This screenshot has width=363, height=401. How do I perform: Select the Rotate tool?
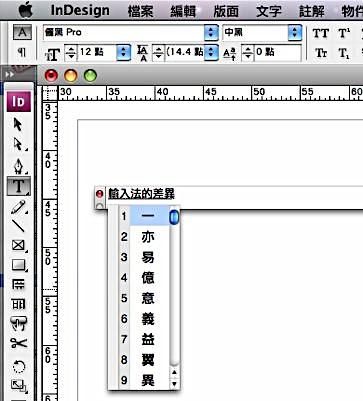[19, 367]
